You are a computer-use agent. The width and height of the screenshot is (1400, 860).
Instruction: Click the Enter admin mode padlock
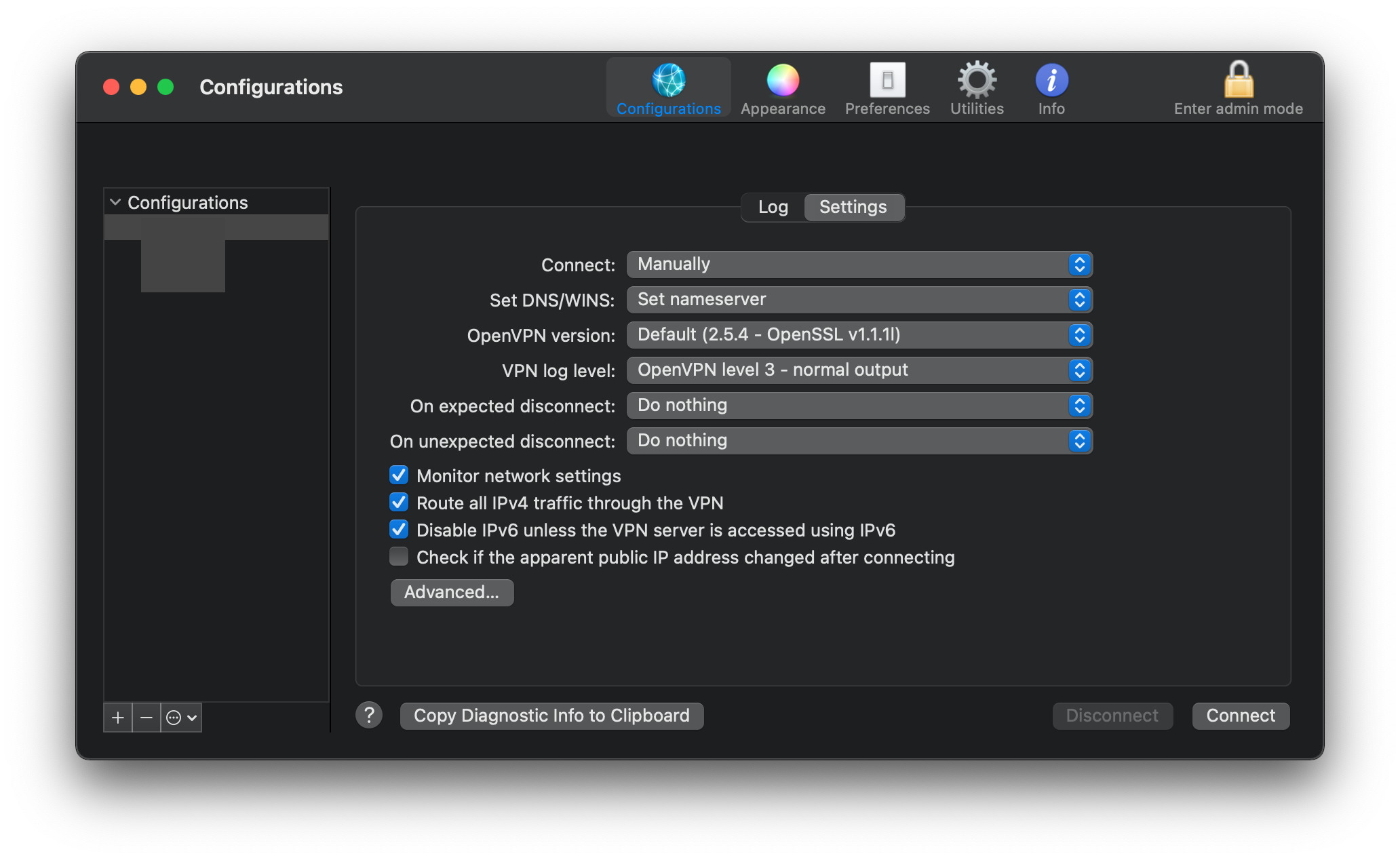1238,81
